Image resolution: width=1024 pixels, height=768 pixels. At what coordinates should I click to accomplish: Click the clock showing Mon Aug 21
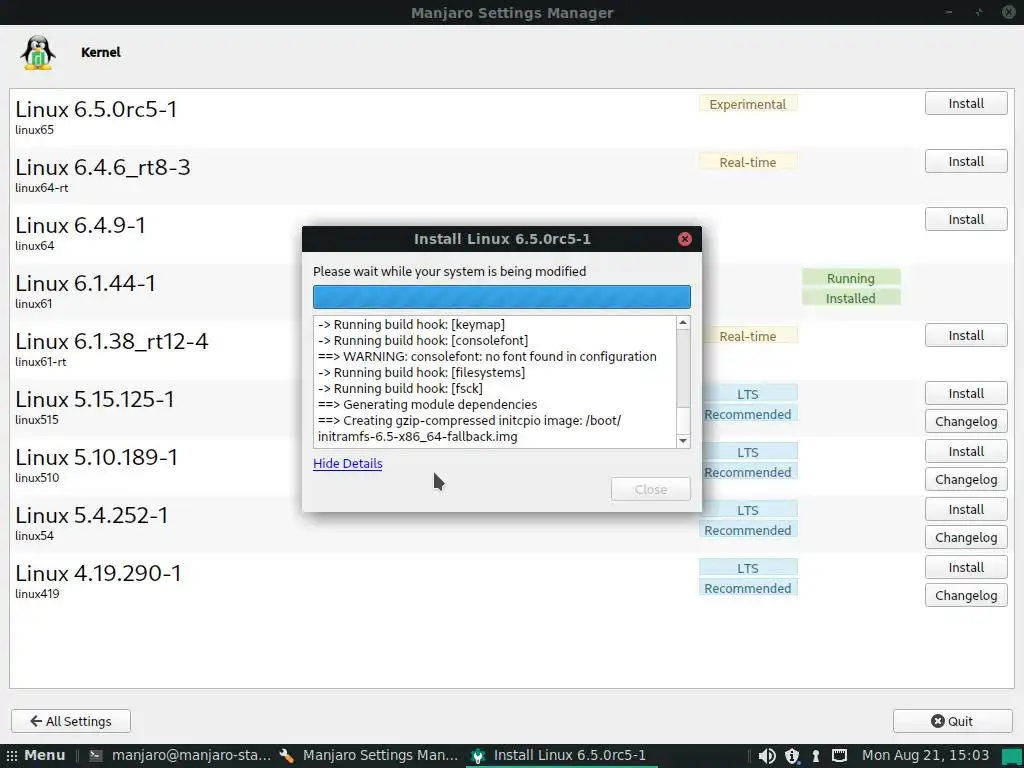coord(925,756)
